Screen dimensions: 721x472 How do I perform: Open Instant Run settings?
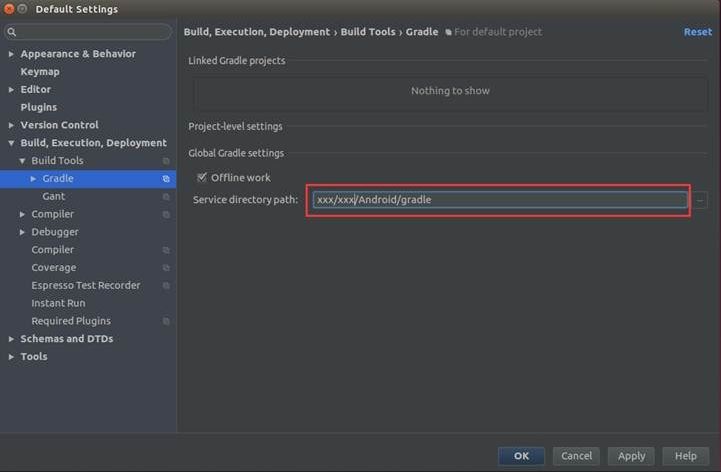click(x=58, y=303)
